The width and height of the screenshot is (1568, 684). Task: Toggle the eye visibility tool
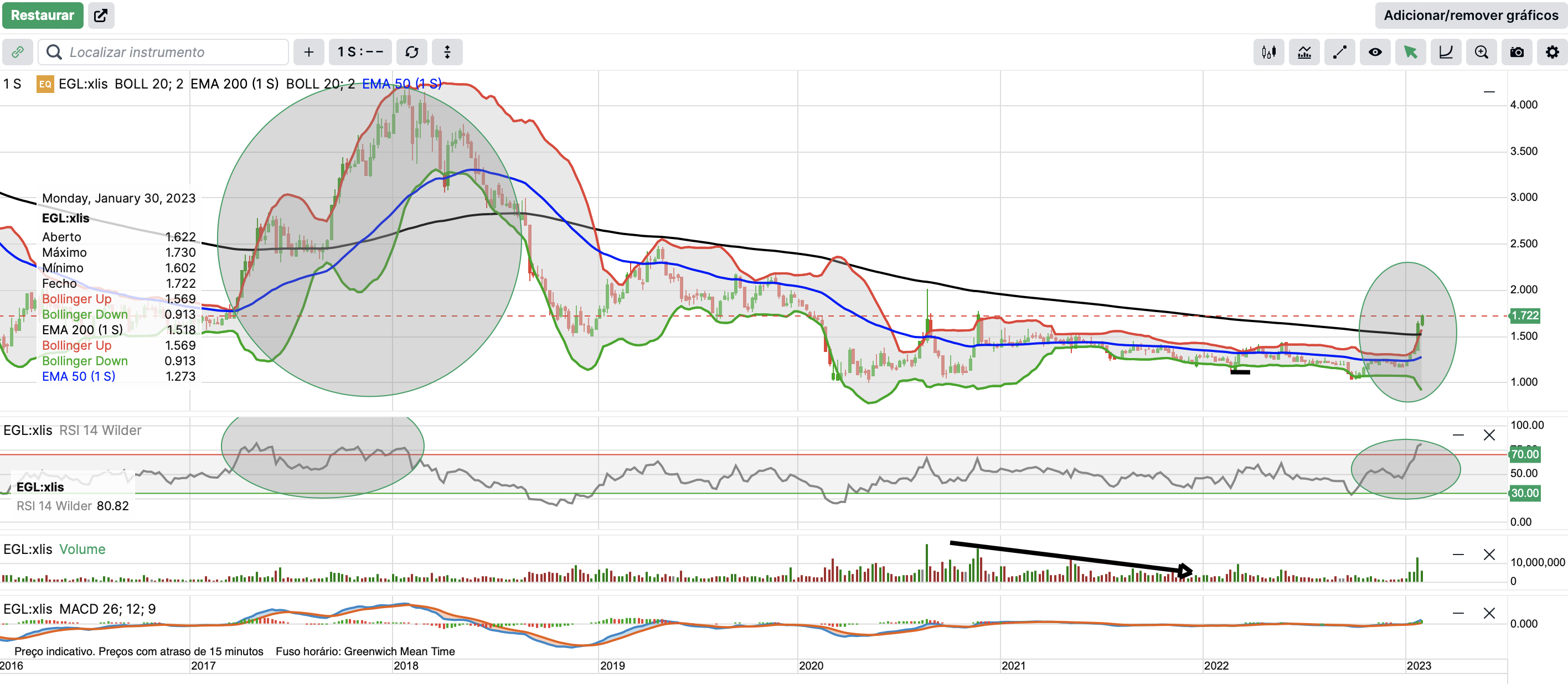[1374, 53]
